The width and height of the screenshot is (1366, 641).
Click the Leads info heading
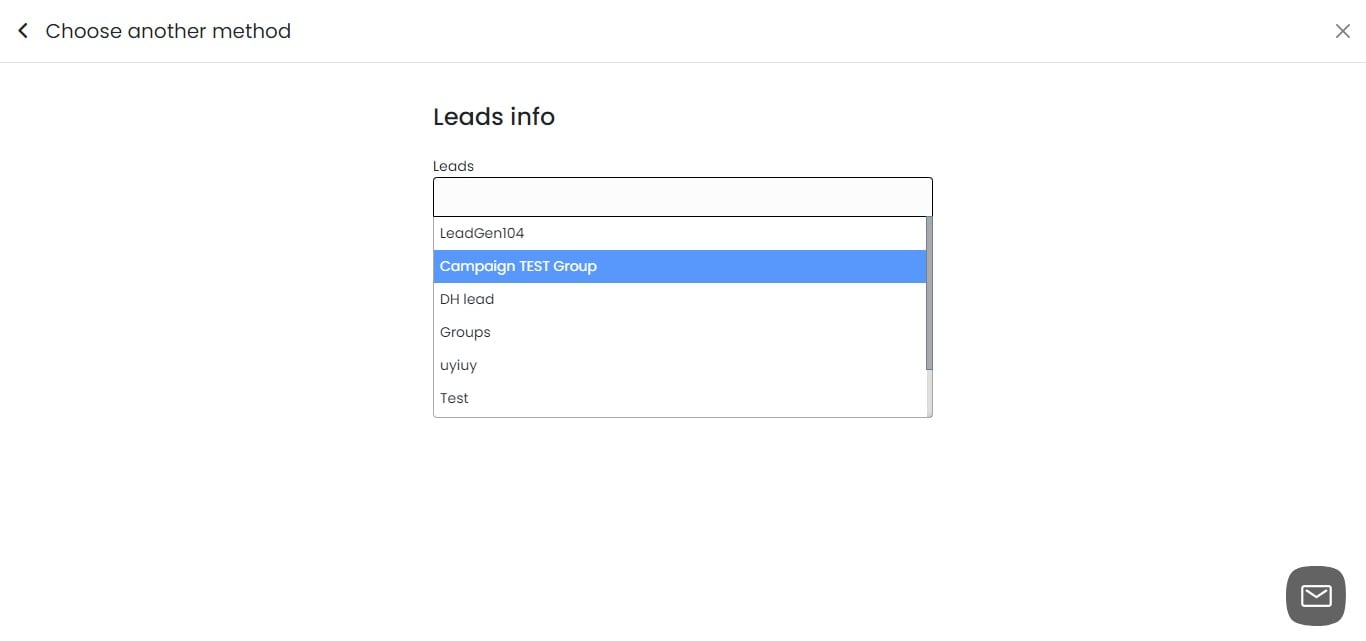click(x=494, y=116)
